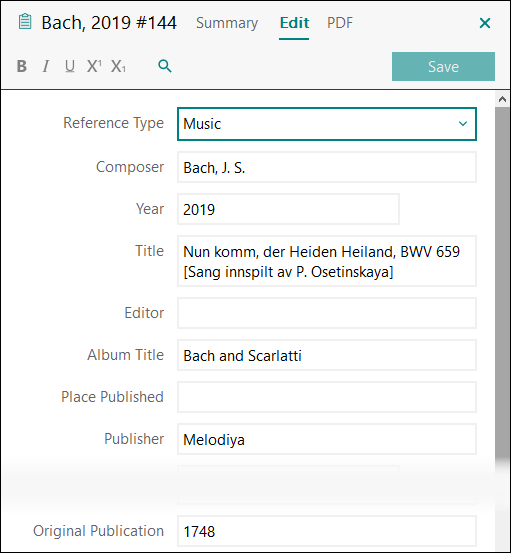Select the Edit tab
Screen dimensions: 511x553
[294, 23]
